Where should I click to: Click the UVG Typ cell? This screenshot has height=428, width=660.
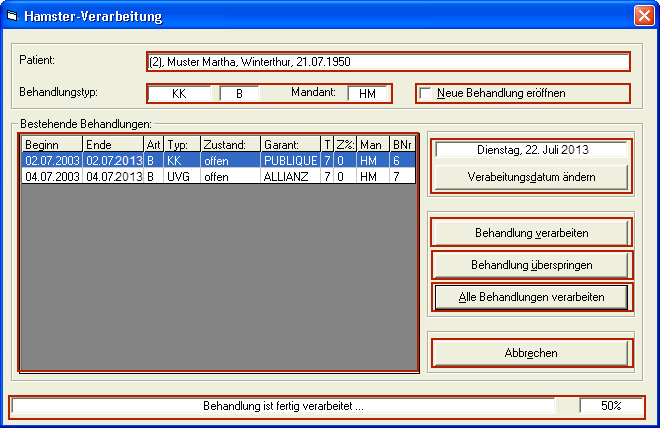click(x=182, y=176)
